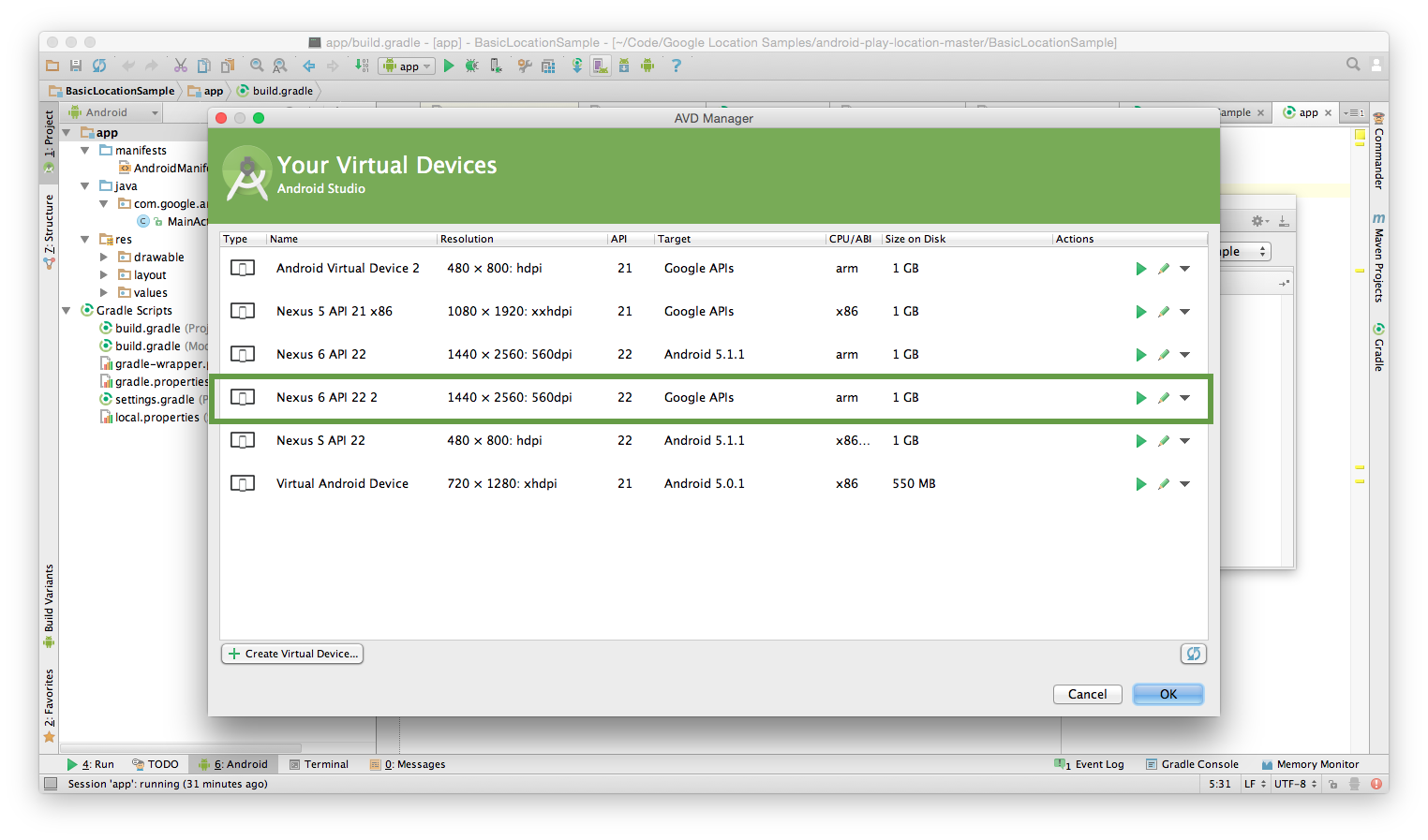Edit the Android Virtual Device 2 AVD

(1163, 269)
